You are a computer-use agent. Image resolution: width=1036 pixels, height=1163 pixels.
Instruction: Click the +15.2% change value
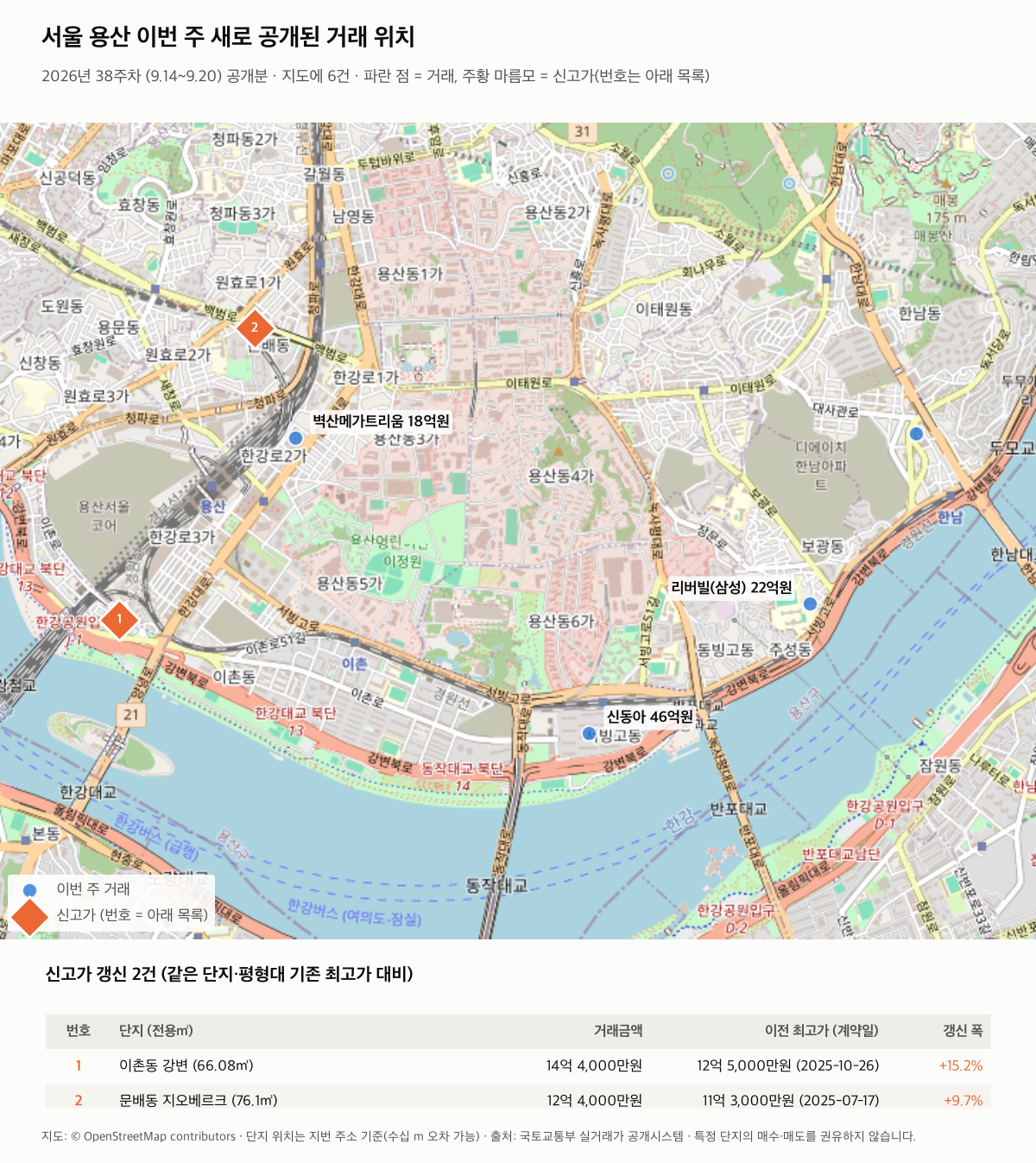point(961,1065)
